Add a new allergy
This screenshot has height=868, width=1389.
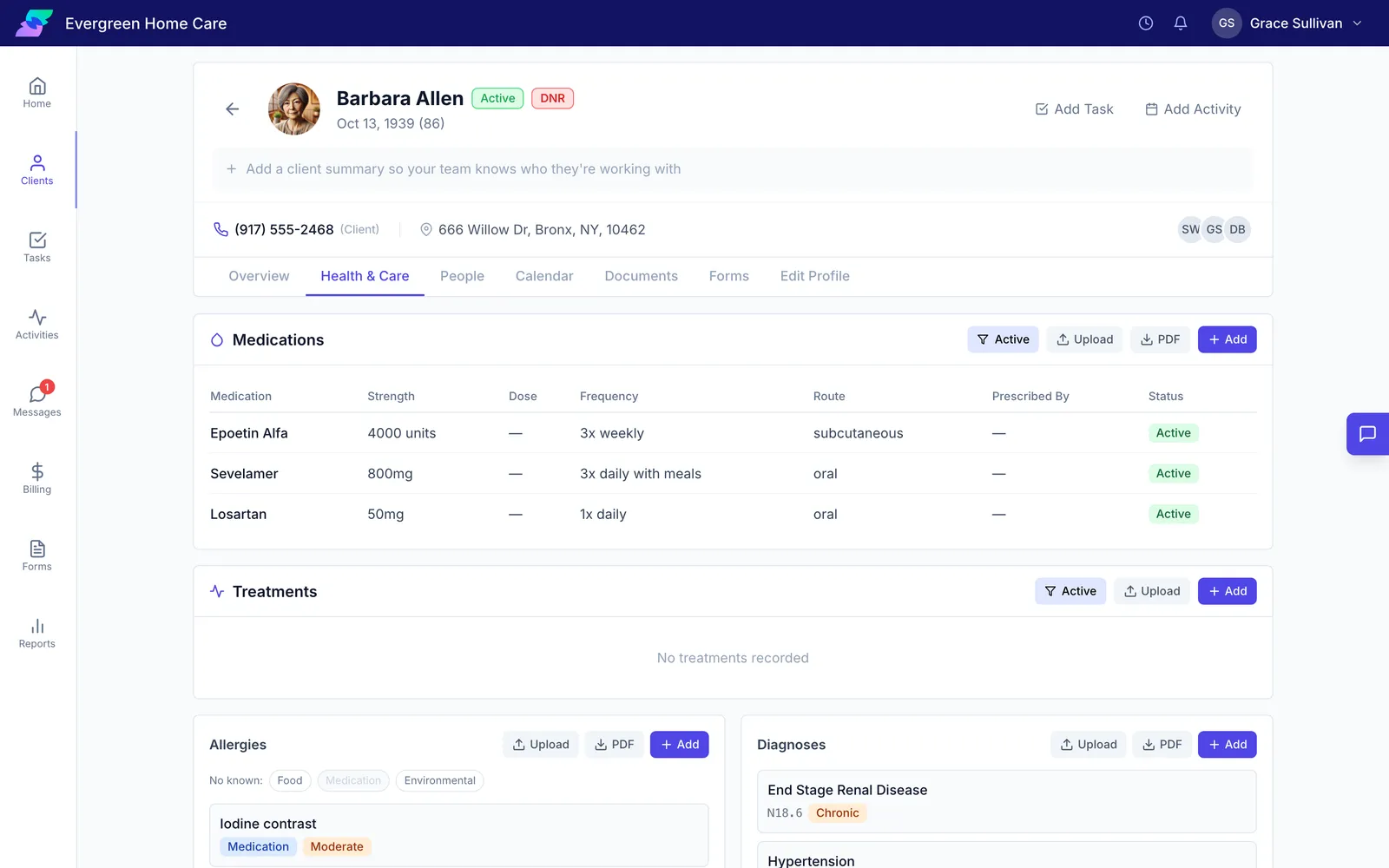click(x=680, y=745)
